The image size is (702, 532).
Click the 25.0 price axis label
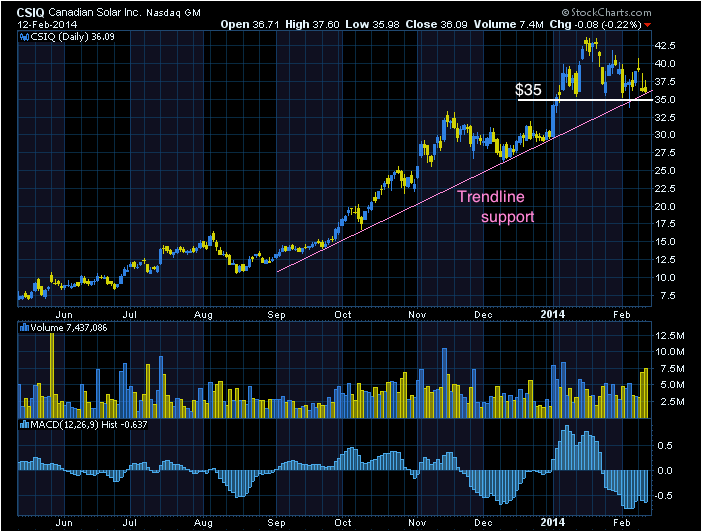pos(665,171)
